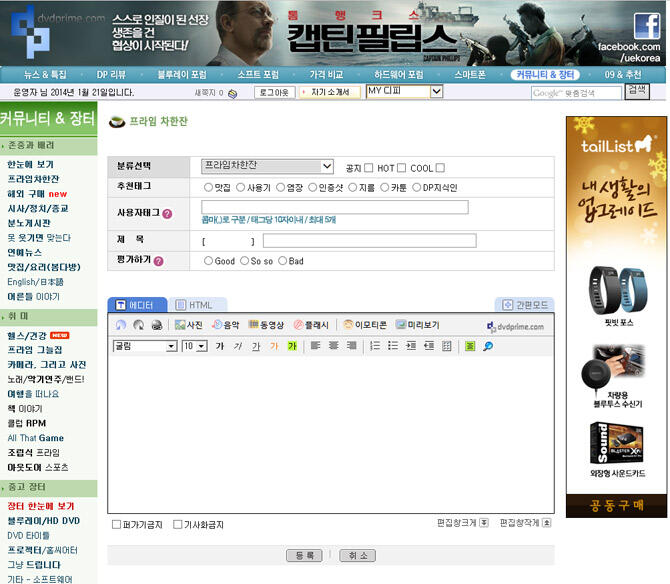Toggle underline text formatting

(x=256, y=346)
